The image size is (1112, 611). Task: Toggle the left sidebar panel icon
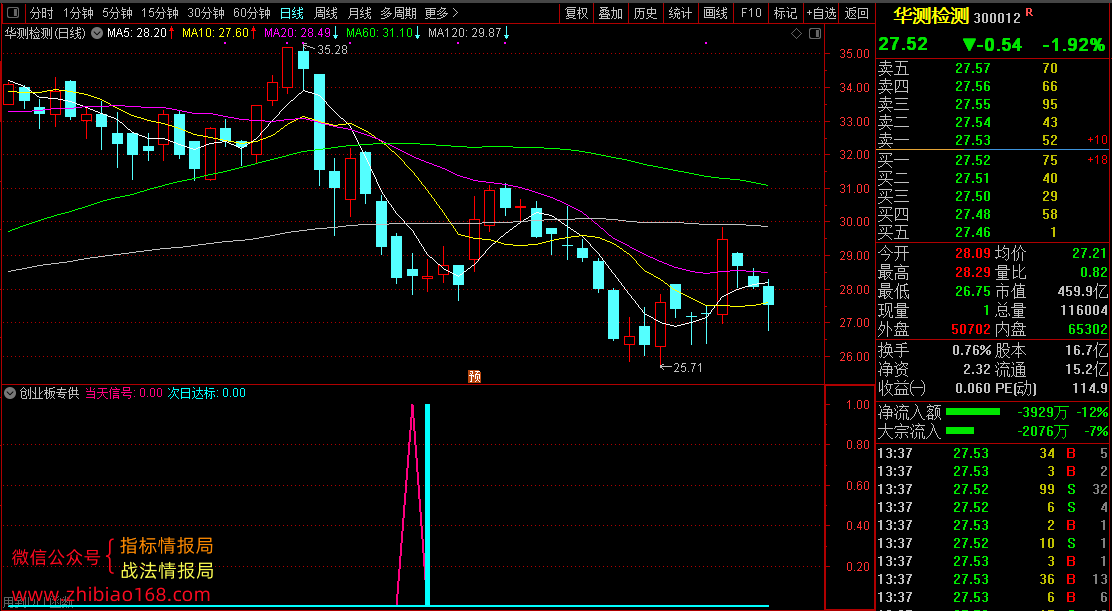coord(14,13)
